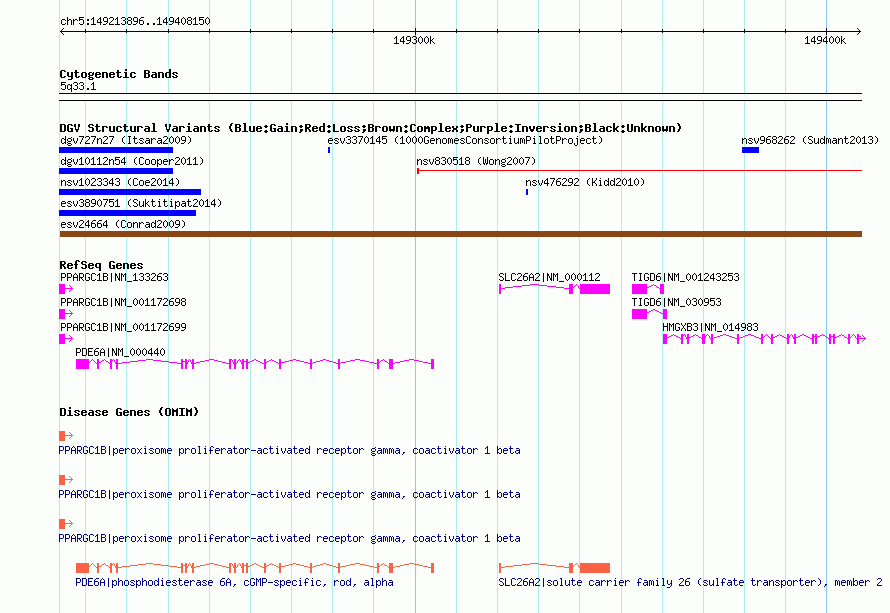Click the PDE6A NM_000440 magenta gene model

point(255,364)
